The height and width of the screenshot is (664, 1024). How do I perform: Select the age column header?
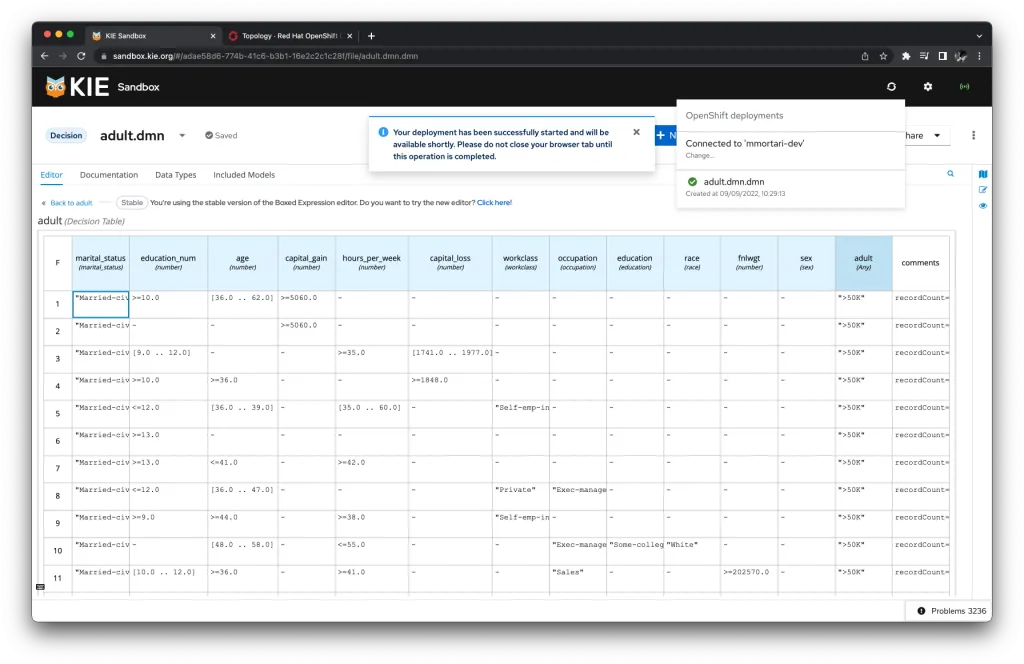[242, 262]
